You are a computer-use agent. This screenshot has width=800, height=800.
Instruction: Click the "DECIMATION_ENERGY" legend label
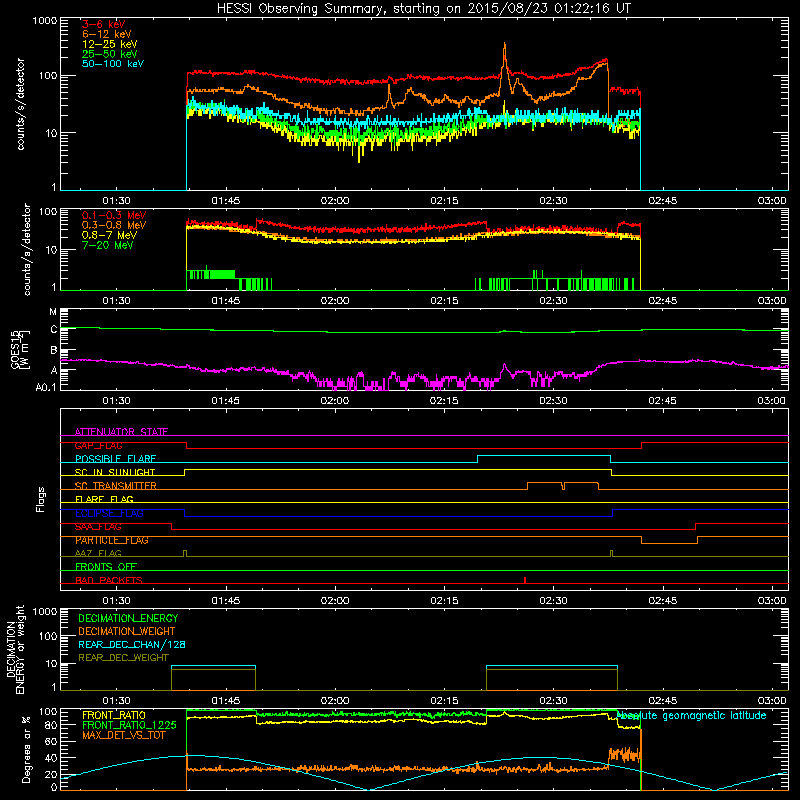point(128,618)
